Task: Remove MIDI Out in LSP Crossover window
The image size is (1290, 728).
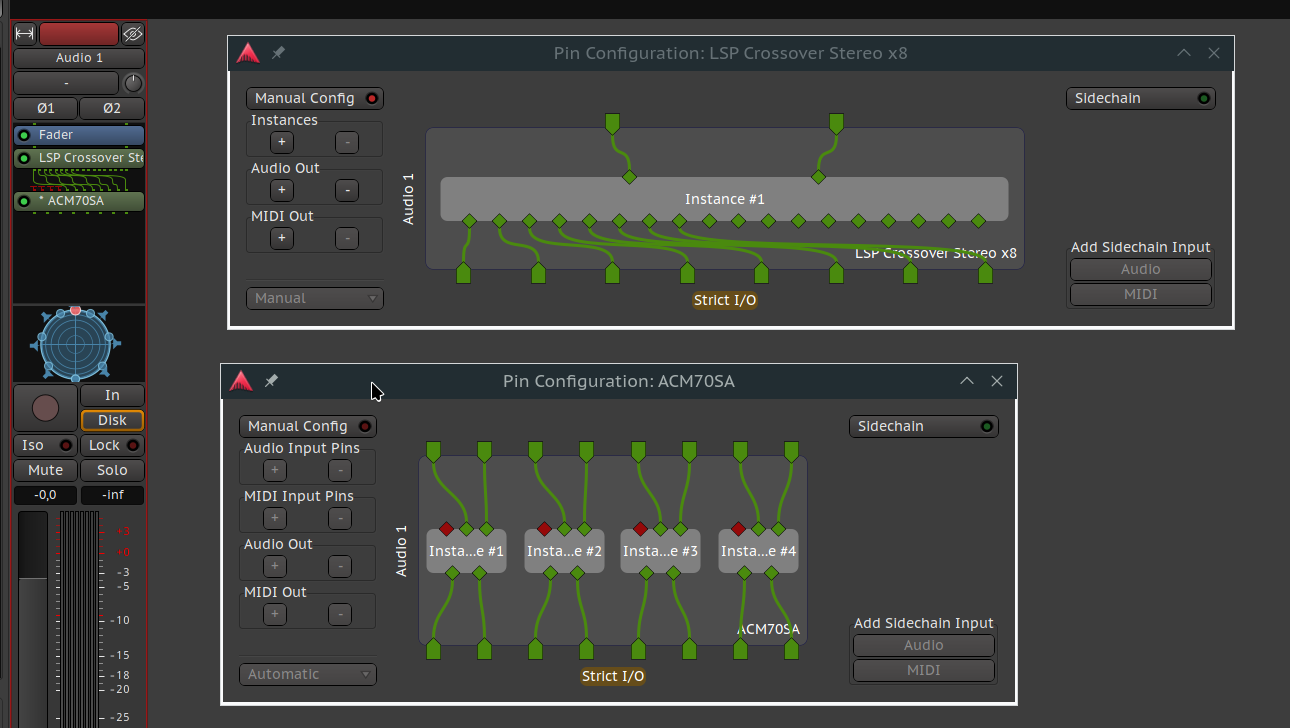Action: click(346, 238)
